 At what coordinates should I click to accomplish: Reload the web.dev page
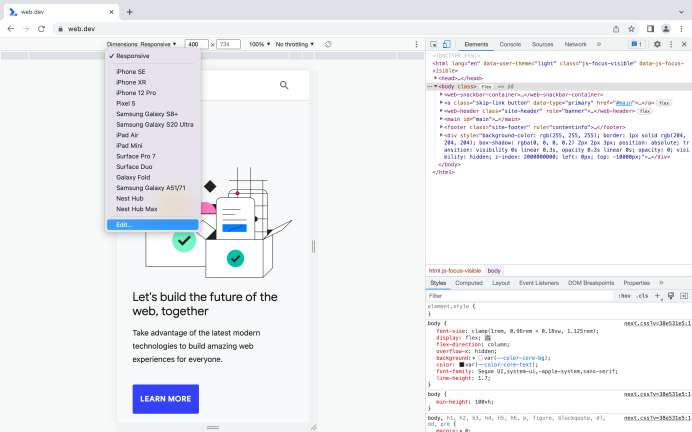click(41, 29)
